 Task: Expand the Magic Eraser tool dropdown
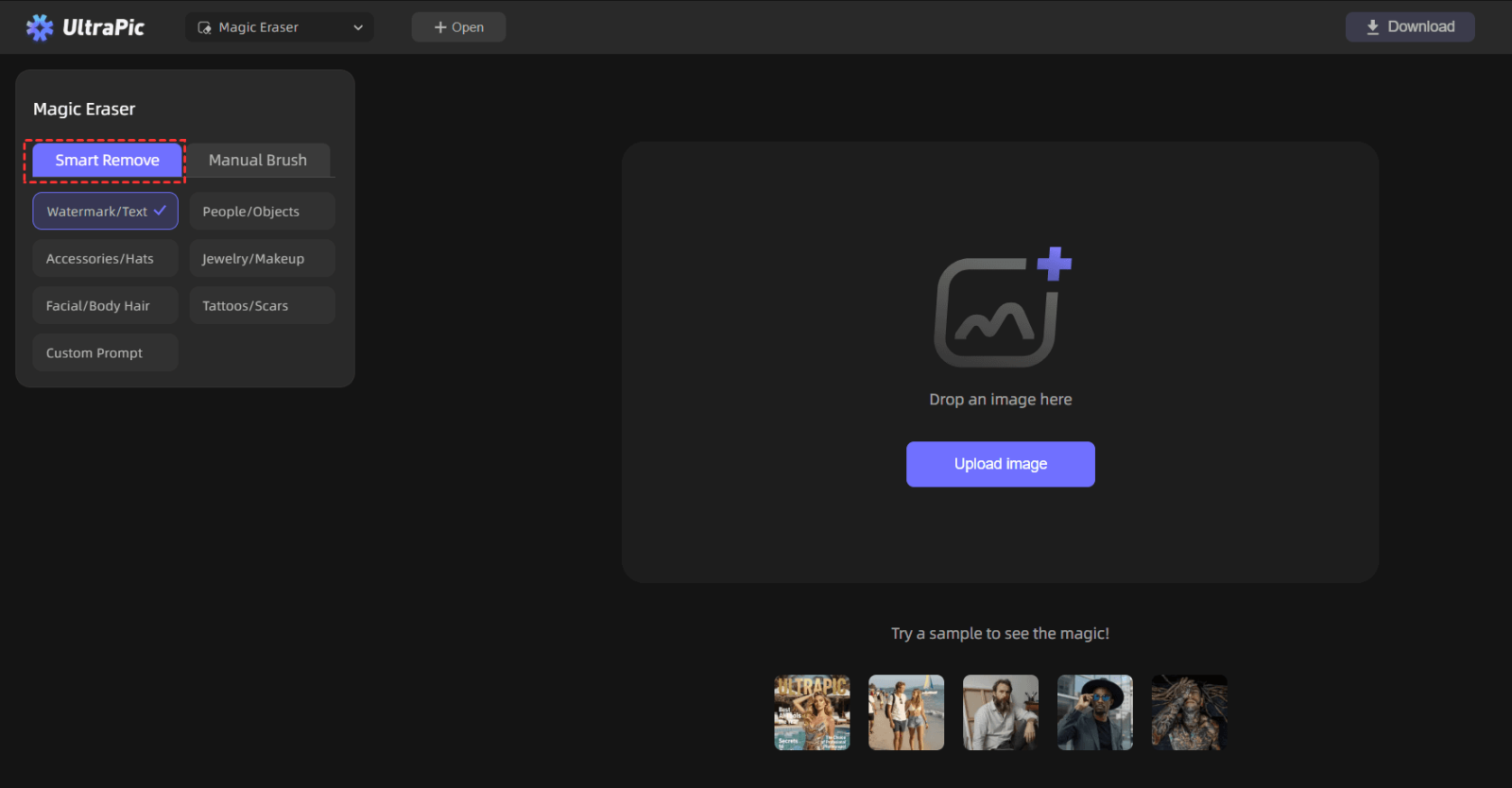279,27
